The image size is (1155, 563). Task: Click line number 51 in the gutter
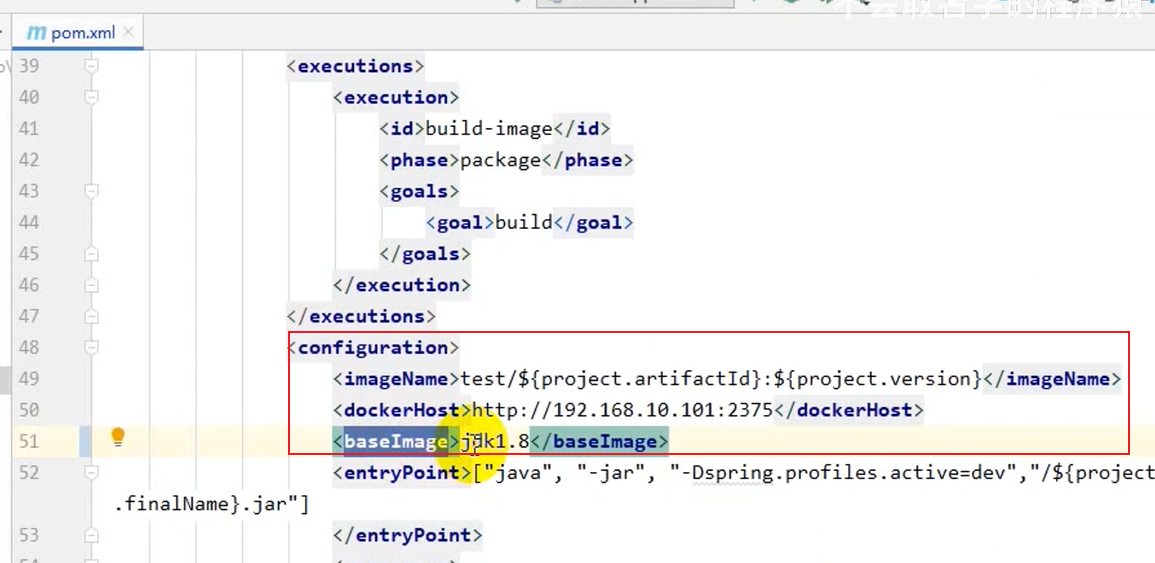point(28,441)
